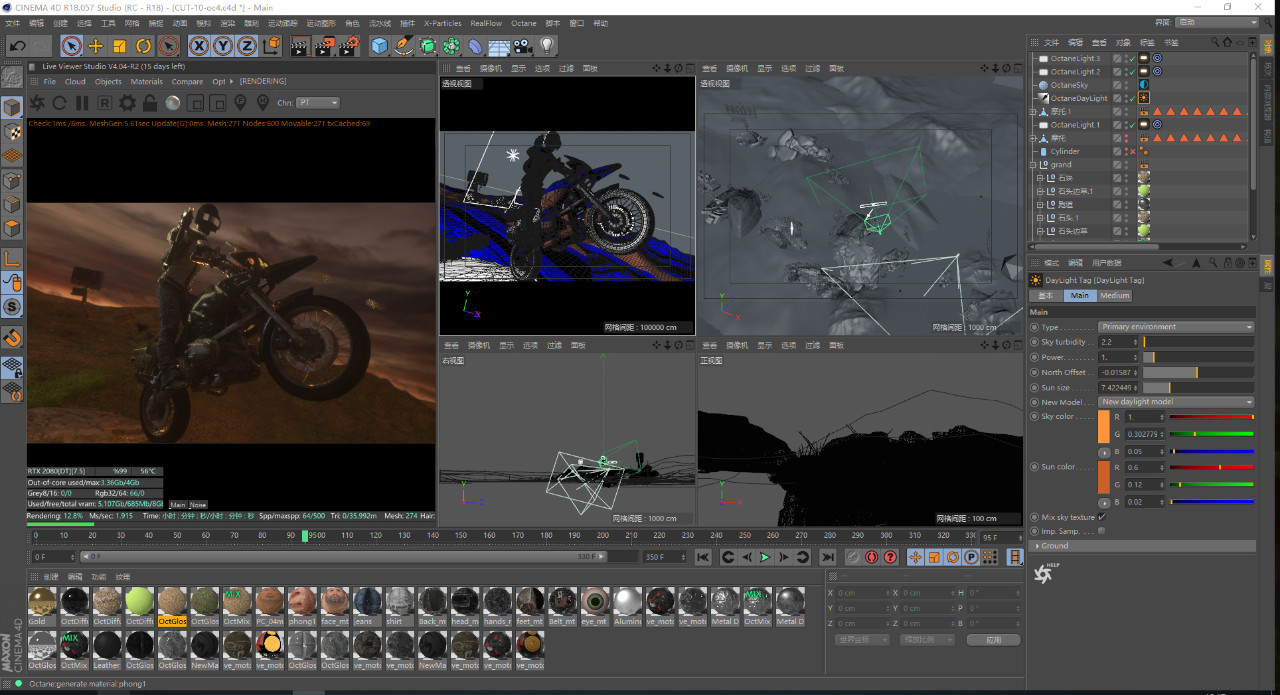Select the Move tool in the top toolbar

(96, 45)
